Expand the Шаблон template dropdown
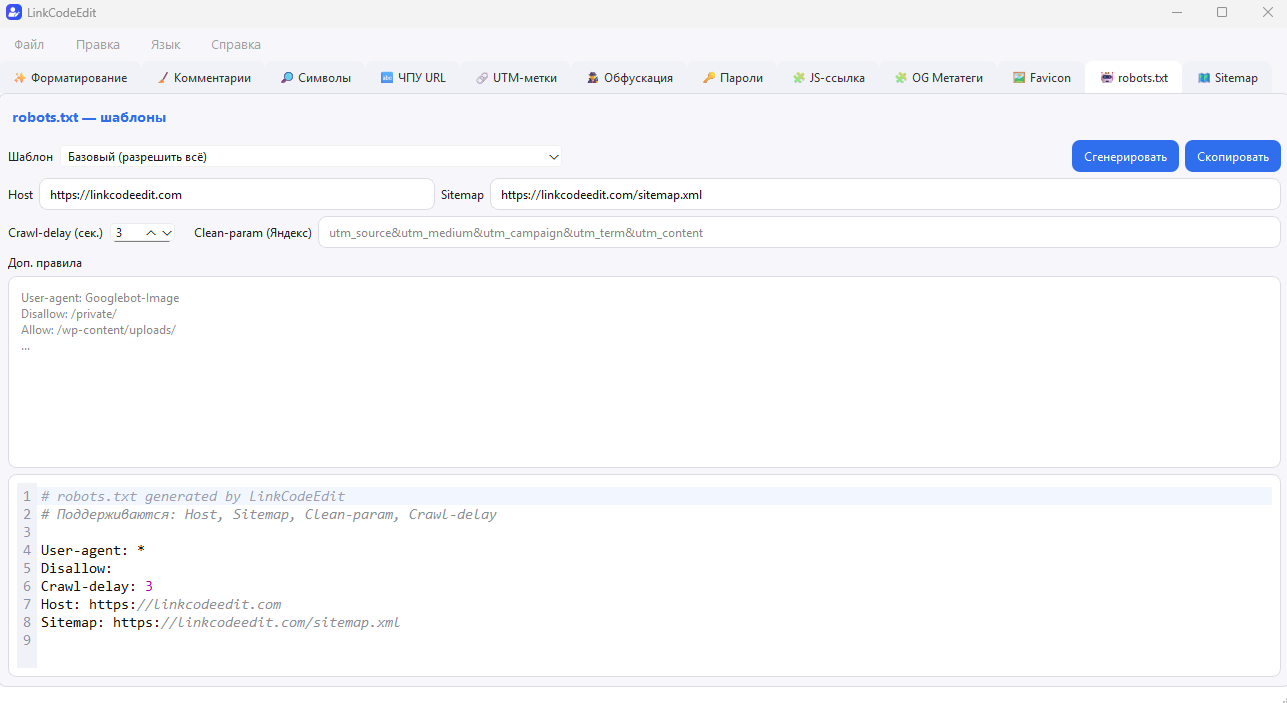1287x703 pixels. tap(311, 157)
